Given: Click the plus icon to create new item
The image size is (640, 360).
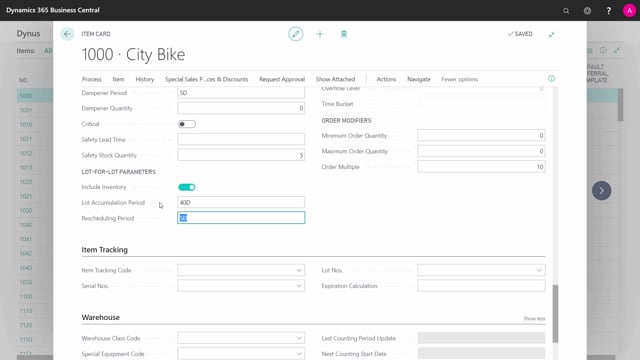Looking at the screenshot, I should pos(320,34).
